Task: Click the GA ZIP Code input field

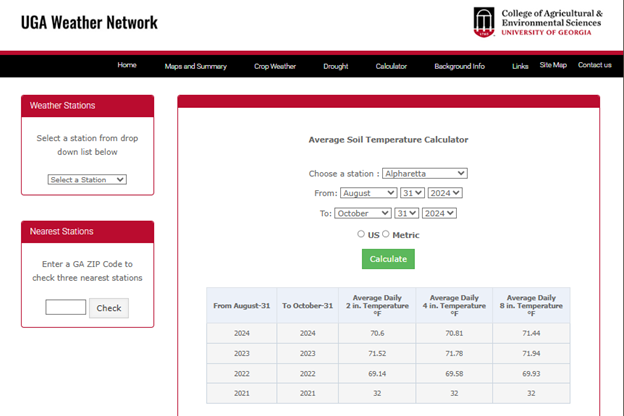Action: [66, 308]
